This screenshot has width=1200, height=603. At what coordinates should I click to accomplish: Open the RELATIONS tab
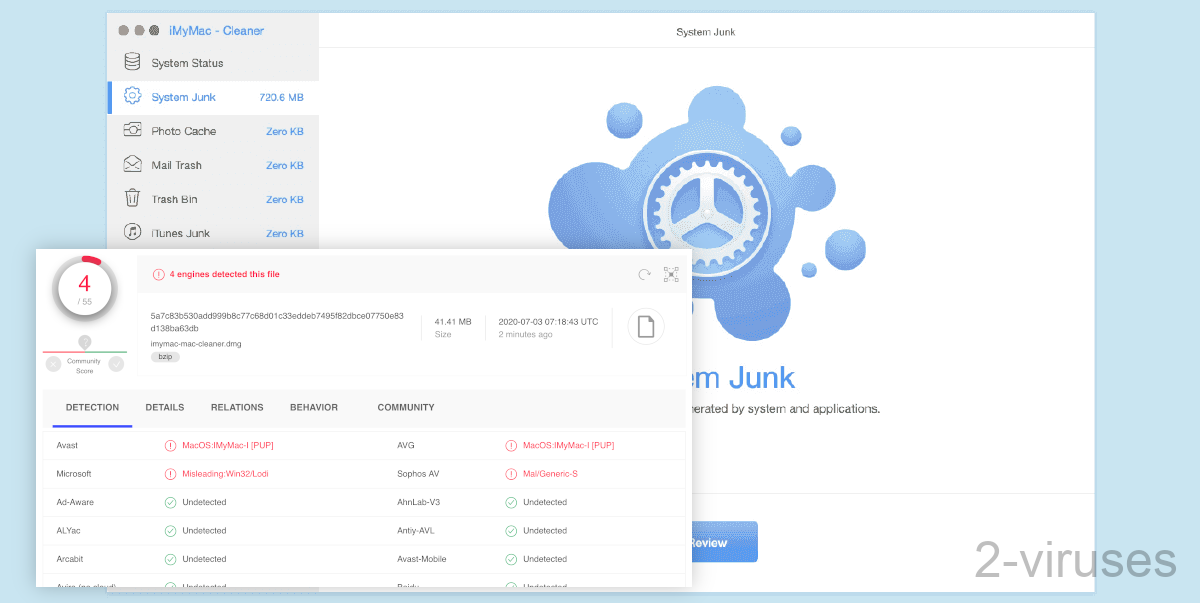click(237, 407)
